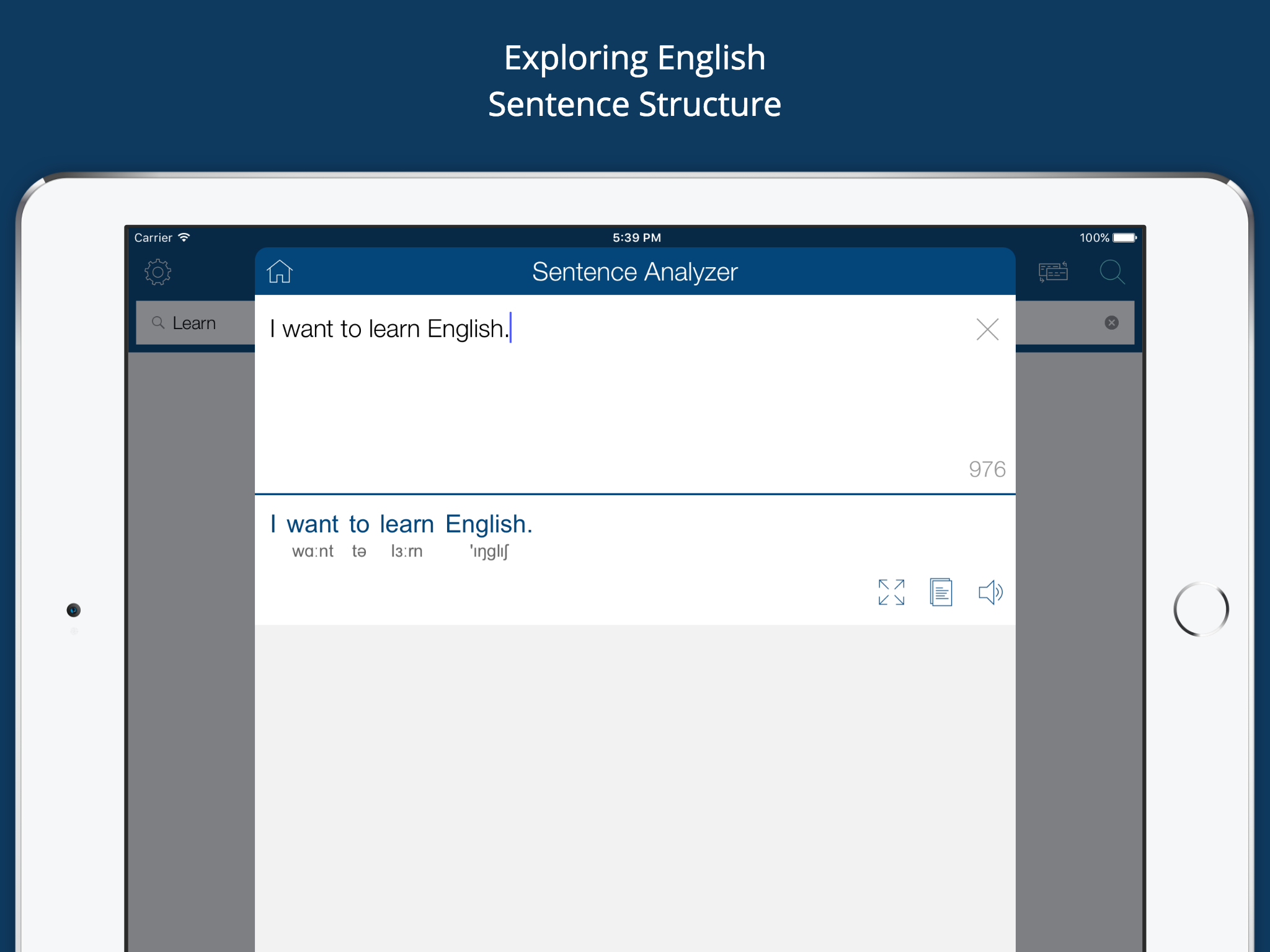Tap the word 'English.' in the result

(489, 524)
